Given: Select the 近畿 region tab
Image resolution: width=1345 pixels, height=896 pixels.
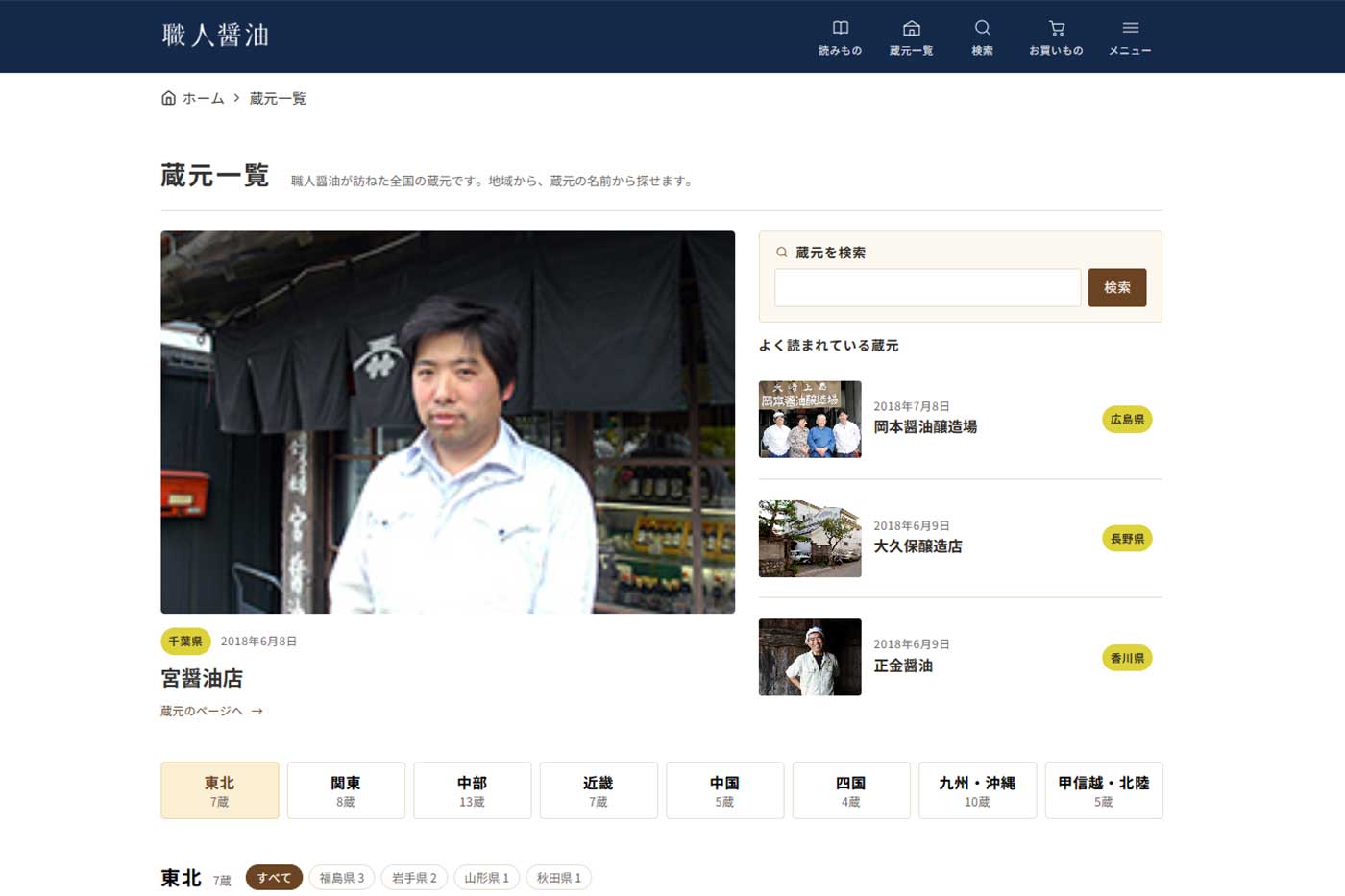Looking at the screenshot, I should pyautogui.click(x=599, y=790).
